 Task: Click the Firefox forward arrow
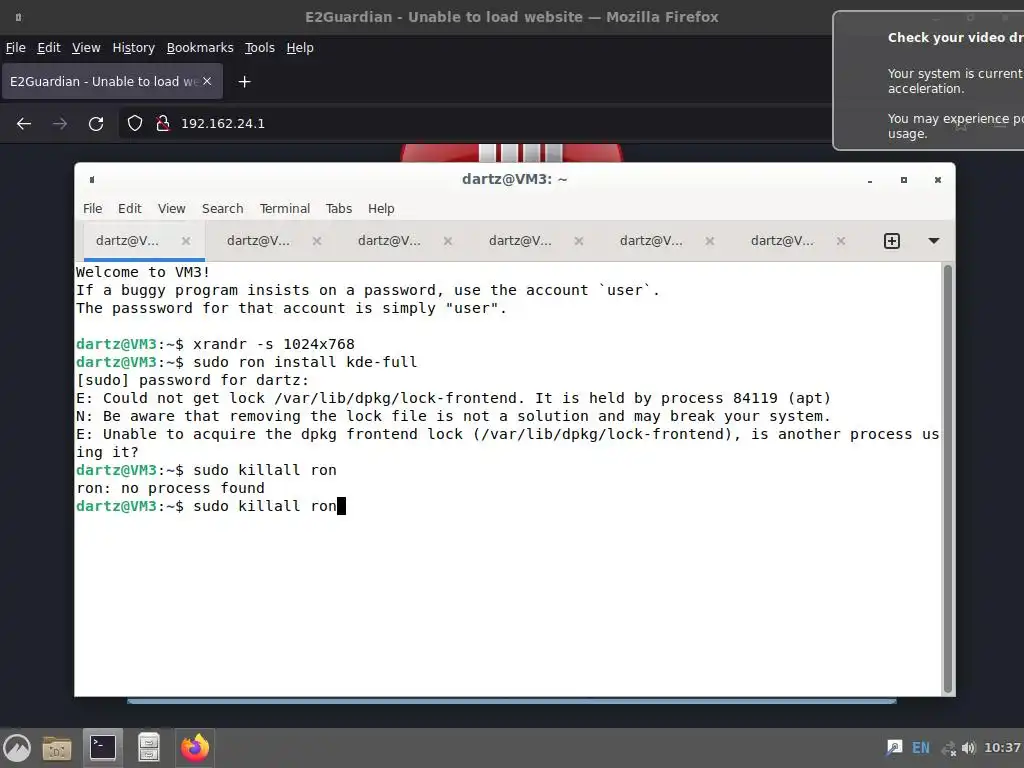tap(60, 123)
